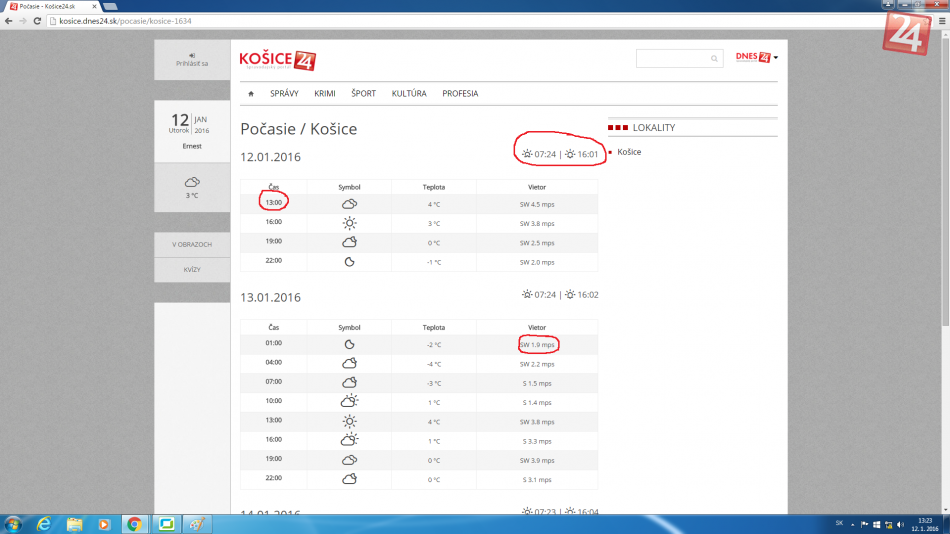Screen dimensions: 950x534
Task: Click the Košice 24 site logo
Action: (x=277, y=60)
